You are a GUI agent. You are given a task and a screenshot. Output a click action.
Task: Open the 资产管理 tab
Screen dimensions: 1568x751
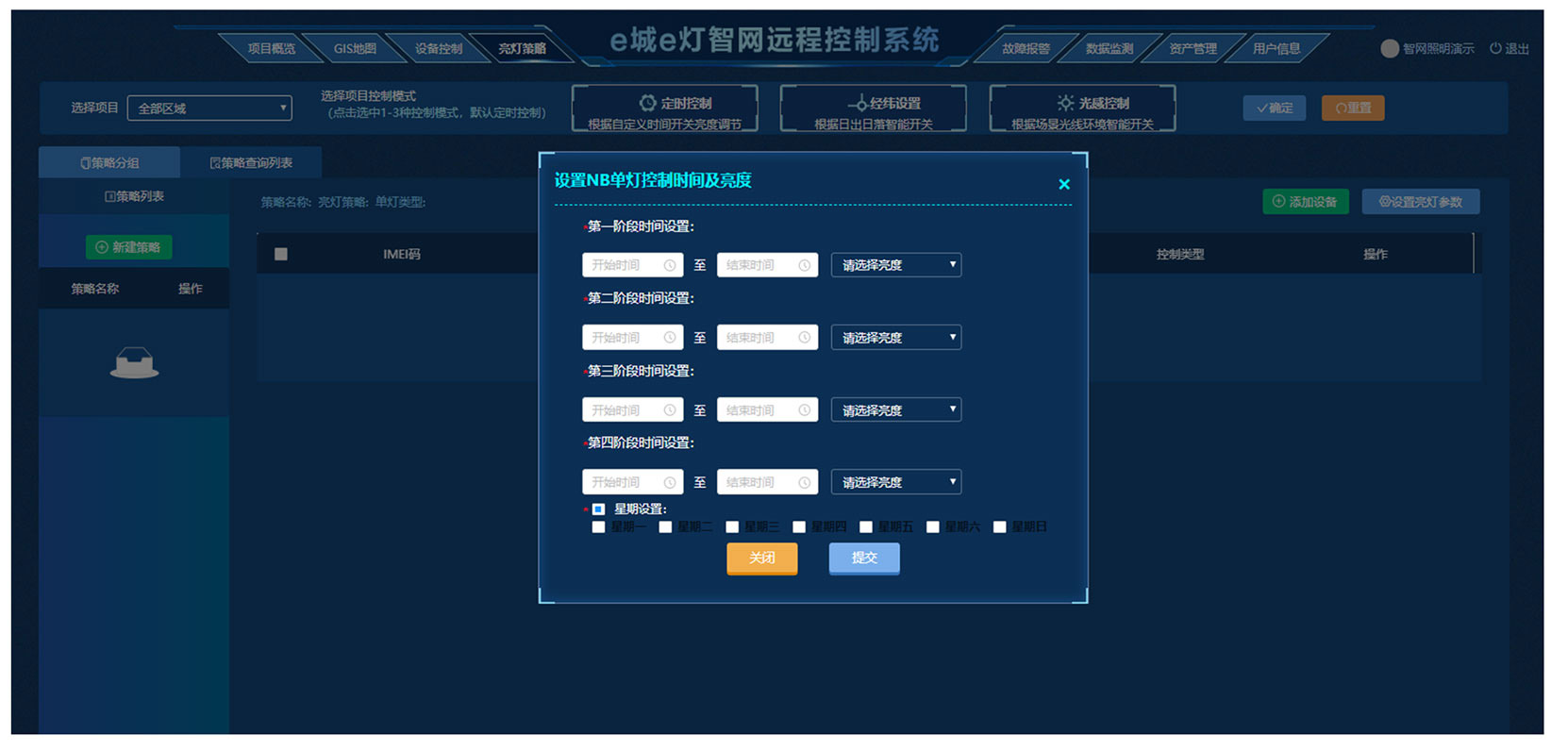click(x=1193, y=48)
